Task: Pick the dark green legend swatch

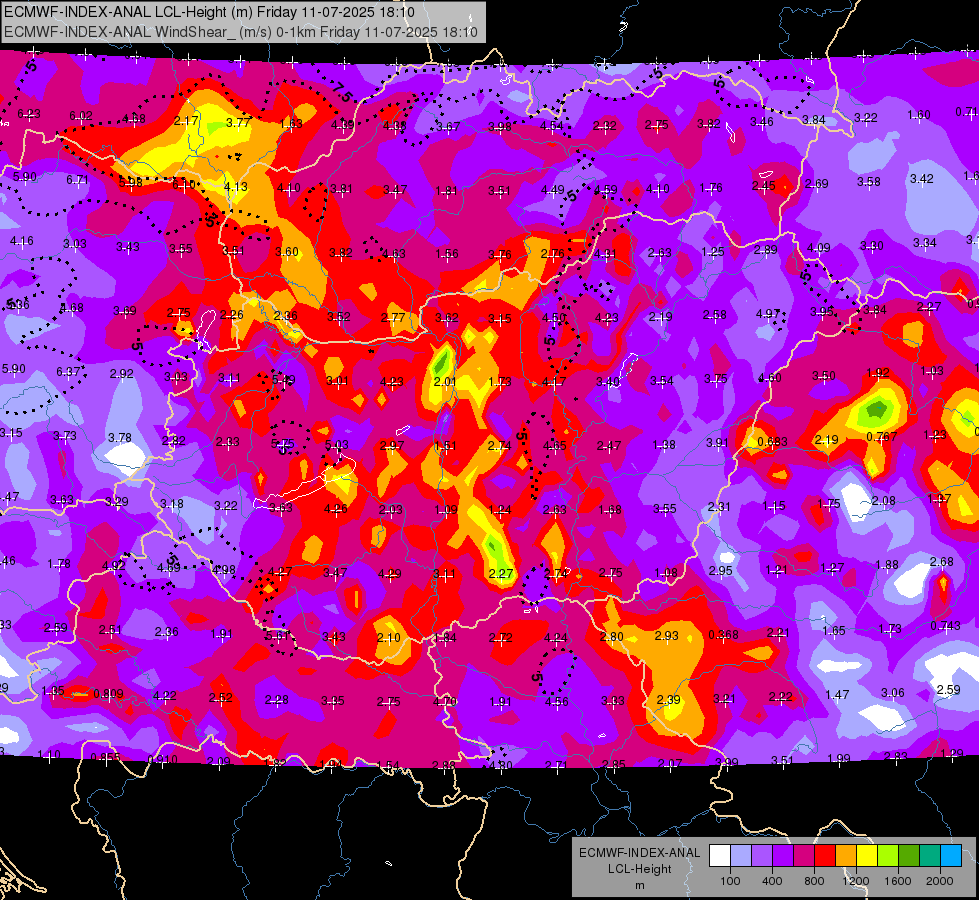Action: pos(908,856)
